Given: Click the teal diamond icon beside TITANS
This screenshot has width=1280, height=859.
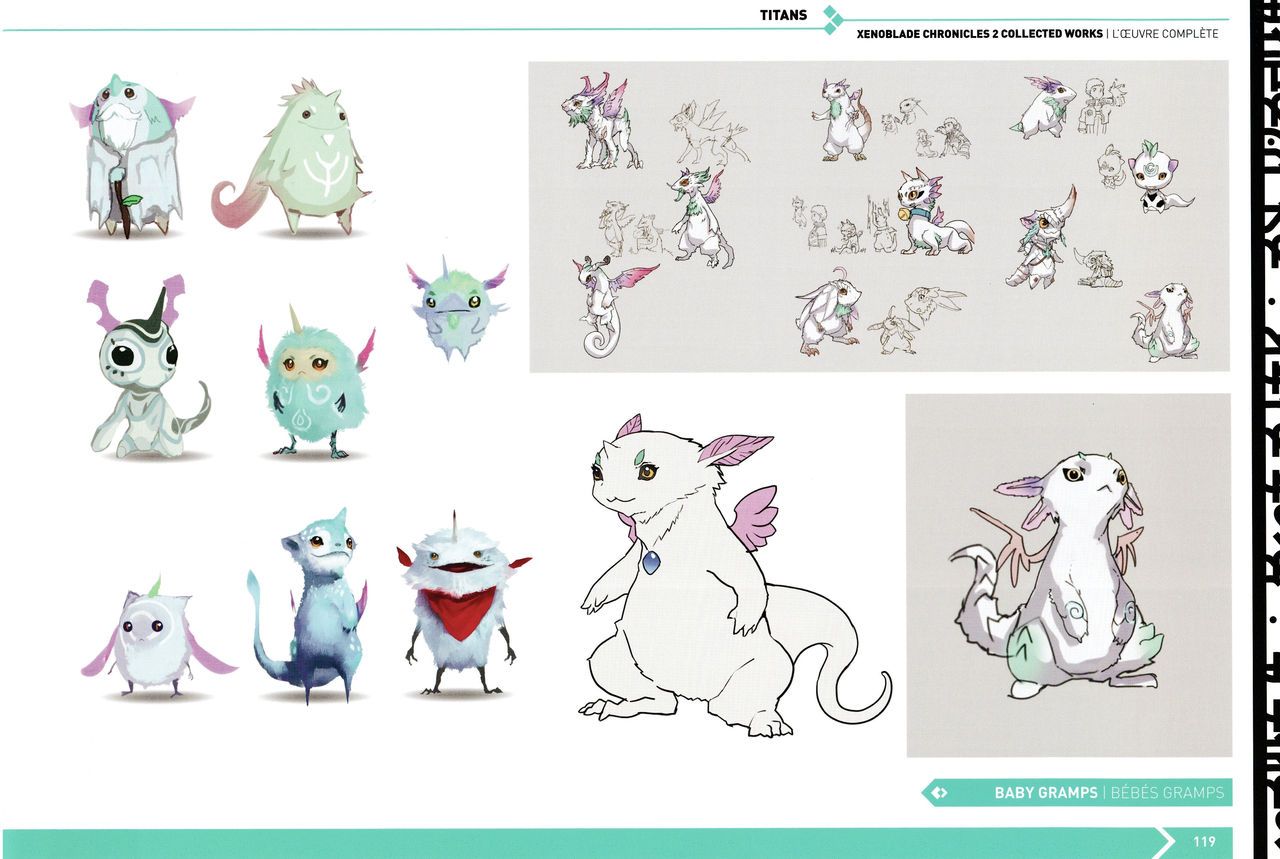Looking at the screenshot, I should (x=831, y=20).
